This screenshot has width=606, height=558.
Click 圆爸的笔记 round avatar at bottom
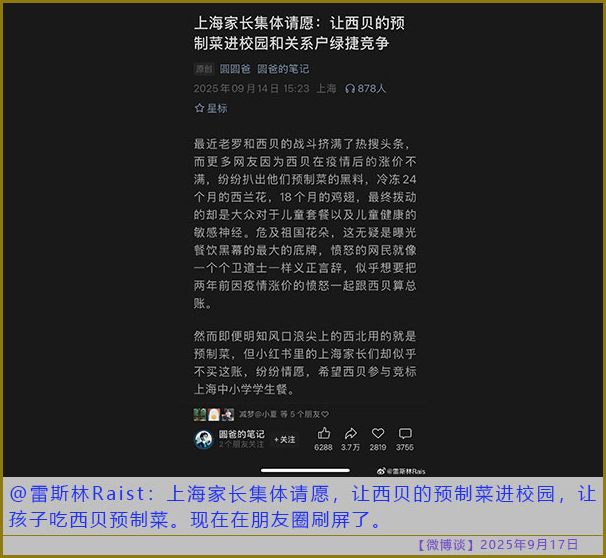pyautogui.click(x=203, y=439)
